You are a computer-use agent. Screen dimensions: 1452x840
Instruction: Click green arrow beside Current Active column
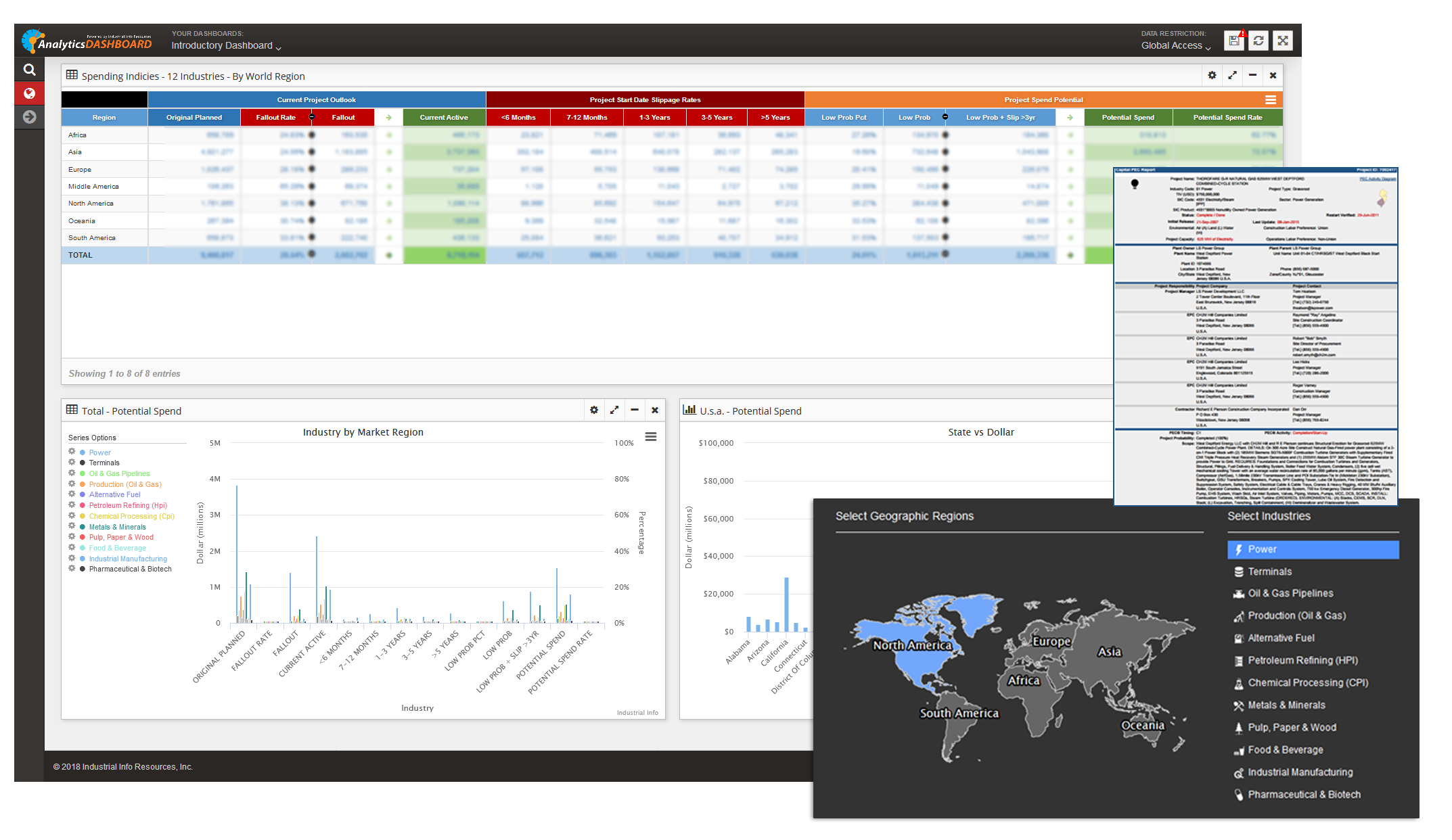tap(389, 117)
